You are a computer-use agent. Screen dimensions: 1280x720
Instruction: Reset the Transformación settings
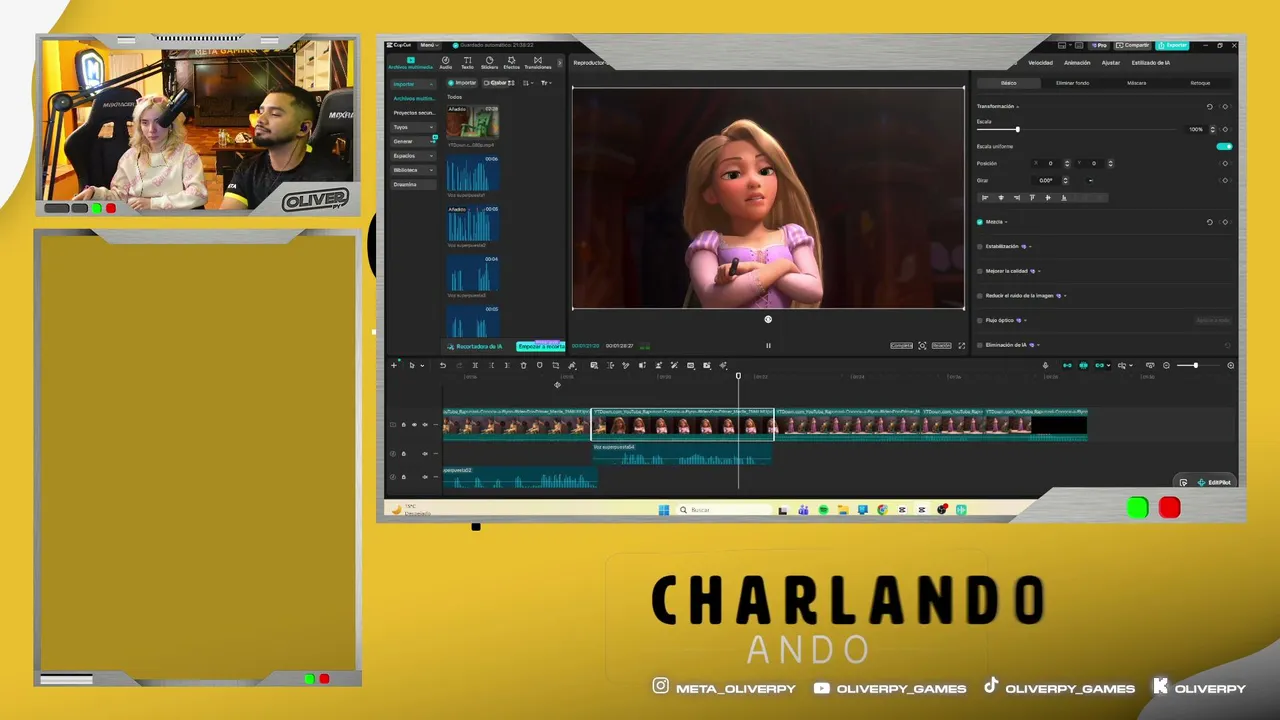coord(1209,107)
